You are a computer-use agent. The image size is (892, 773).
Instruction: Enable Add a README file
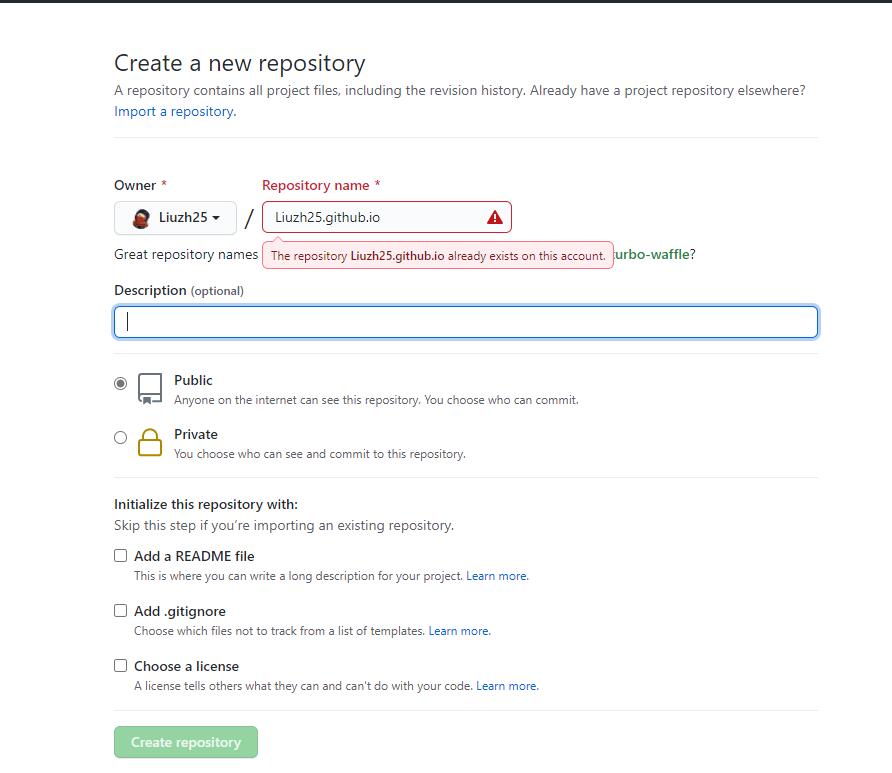click(x=120, y=555)
